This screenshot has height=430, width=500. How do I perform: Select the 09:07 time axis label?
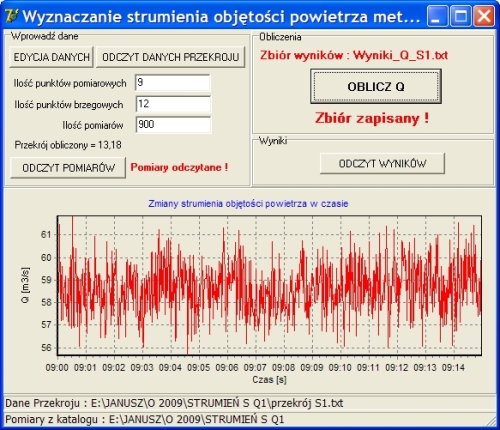[255, 368]
